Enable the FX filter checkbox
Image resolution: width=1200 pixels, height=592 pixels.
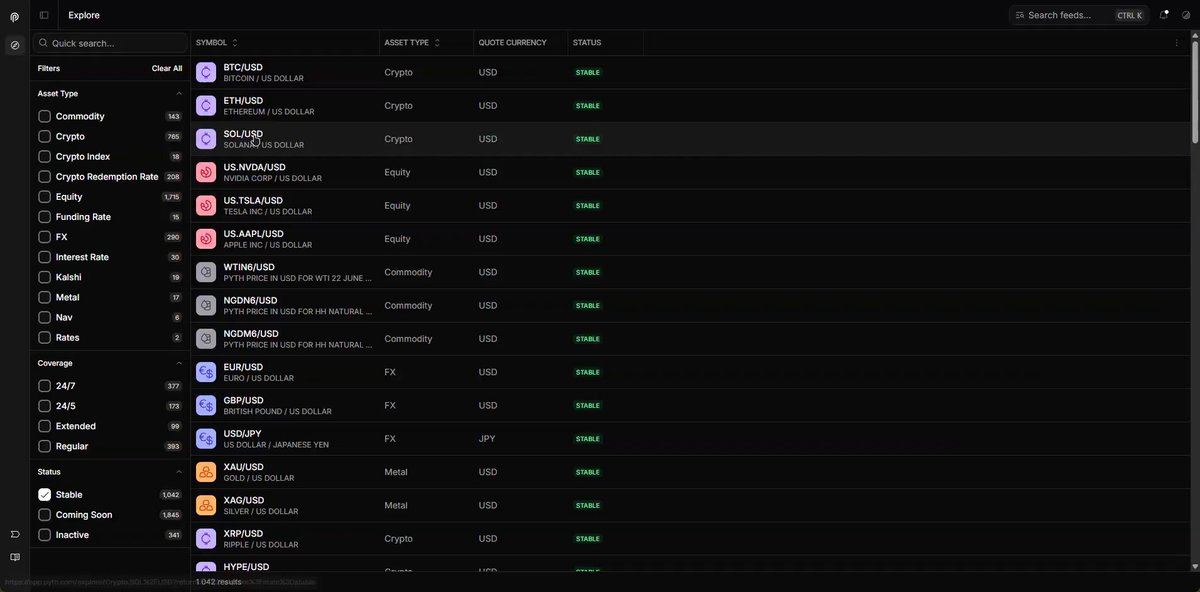44,237
